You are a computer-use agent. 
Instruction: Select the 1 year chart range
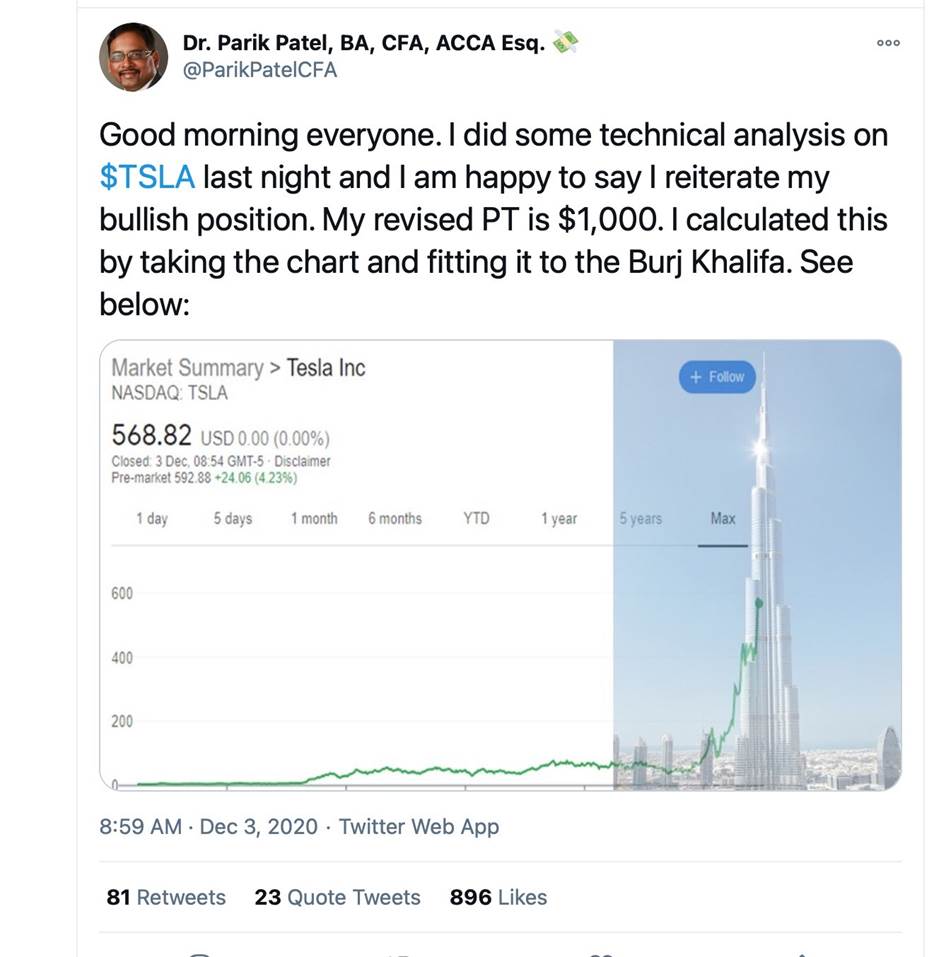pos(558,519)
